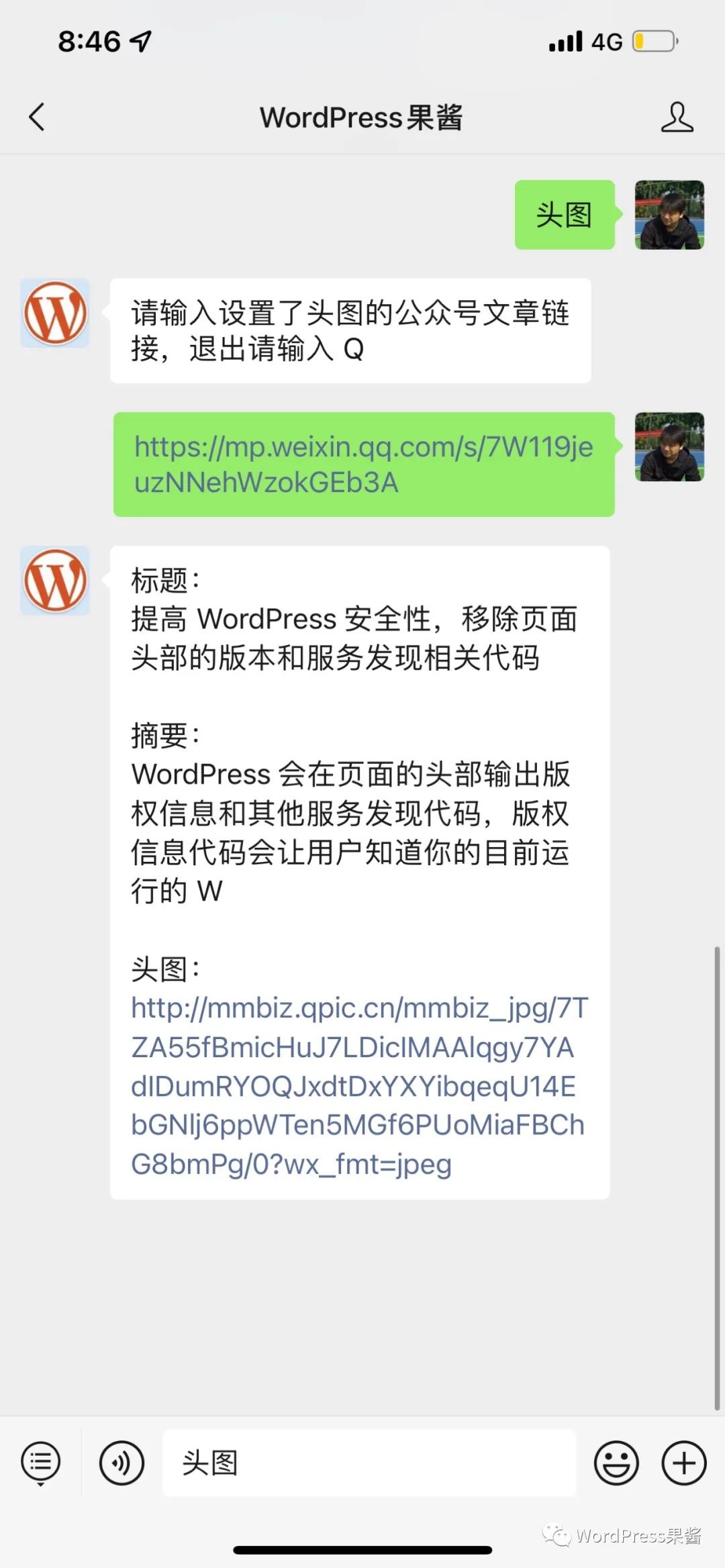The width and height of the screenshot is (725, 1568).
Task: Tap the location arrow next to the time
Action: [141, 42]
